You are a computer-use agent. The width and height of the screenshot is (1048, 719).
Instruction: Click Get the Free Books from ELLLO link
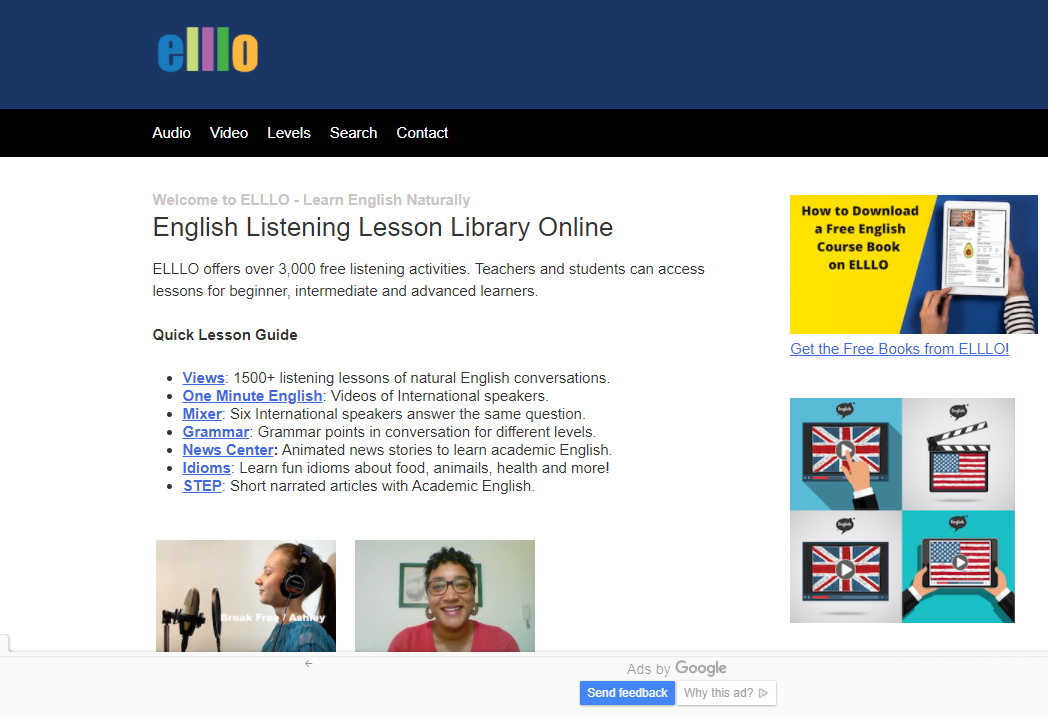click(x=900, y=349)
